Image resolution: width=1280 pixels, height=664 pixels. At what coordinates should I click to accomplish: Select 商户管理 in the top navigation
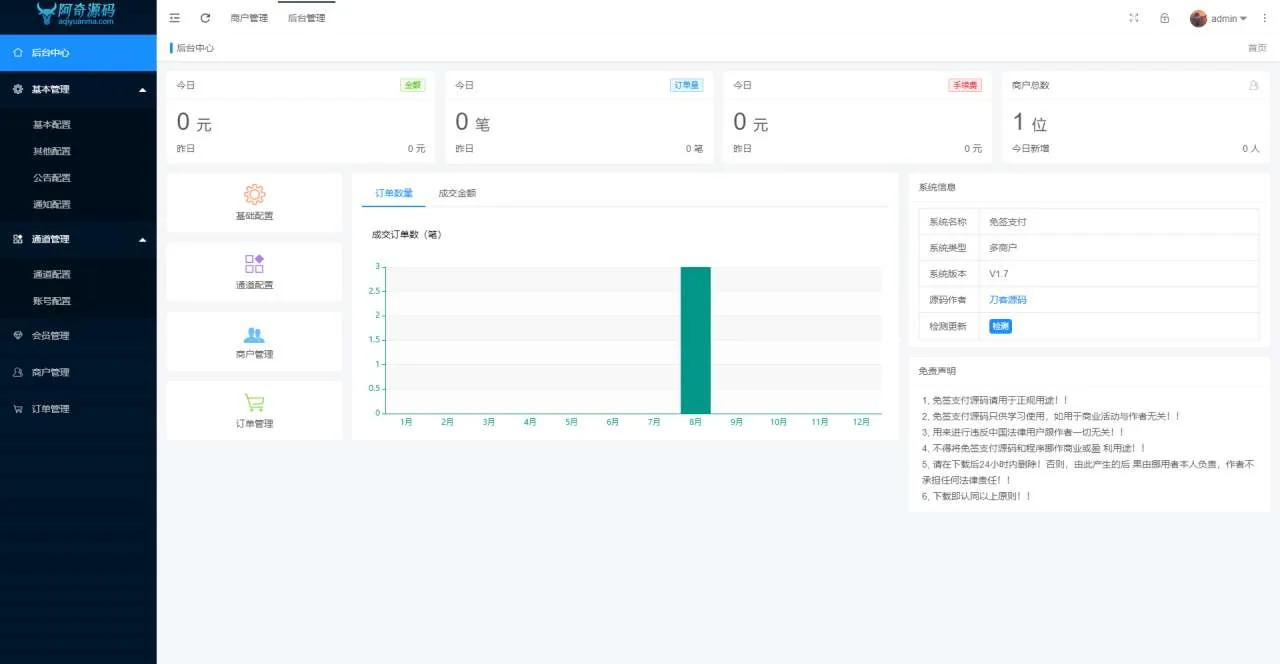[248, 17]
